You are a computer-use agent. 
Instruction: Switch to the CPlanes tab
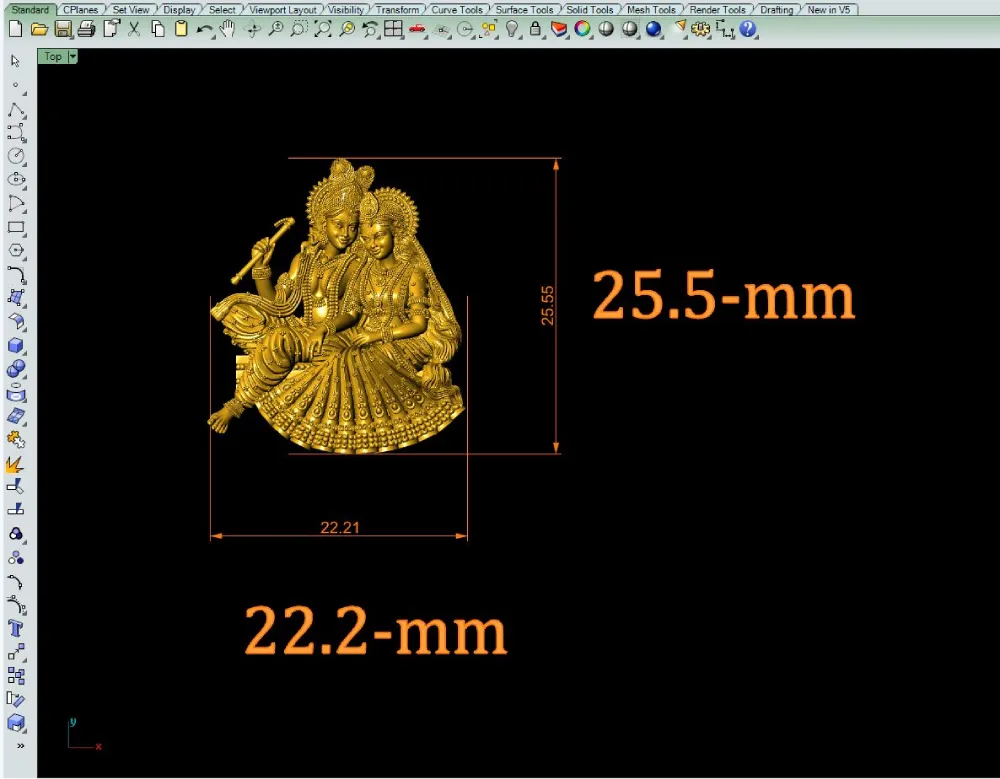pyautogui.click(x=81, y=10)
